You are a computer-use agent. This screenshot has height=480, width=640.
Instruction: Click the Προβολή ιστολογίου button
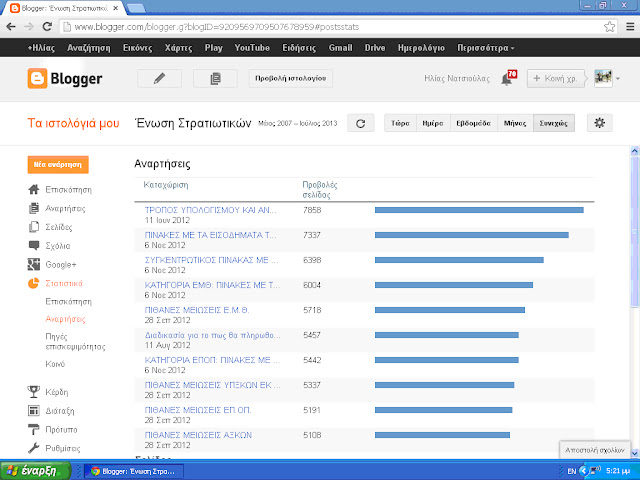(291, 78)
